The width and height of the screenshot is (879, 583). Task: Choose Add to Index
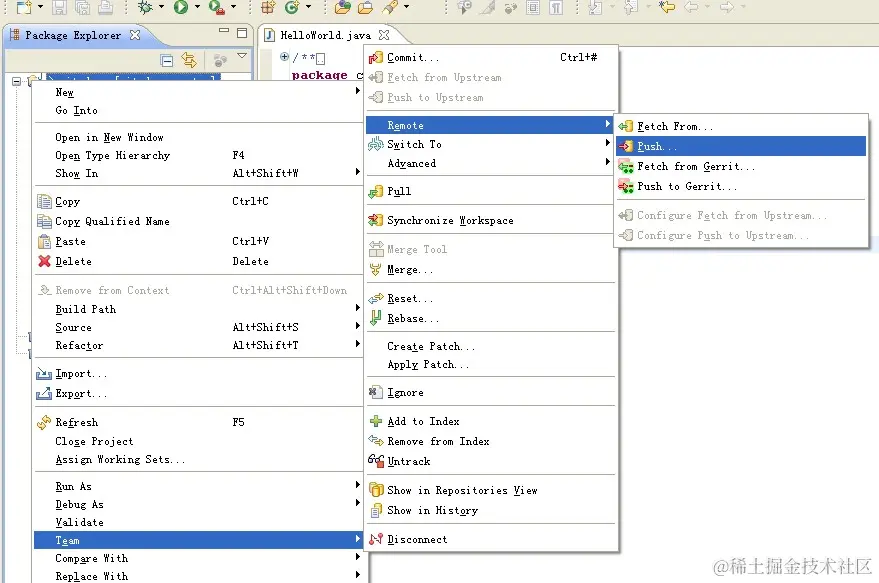[492, 421]
